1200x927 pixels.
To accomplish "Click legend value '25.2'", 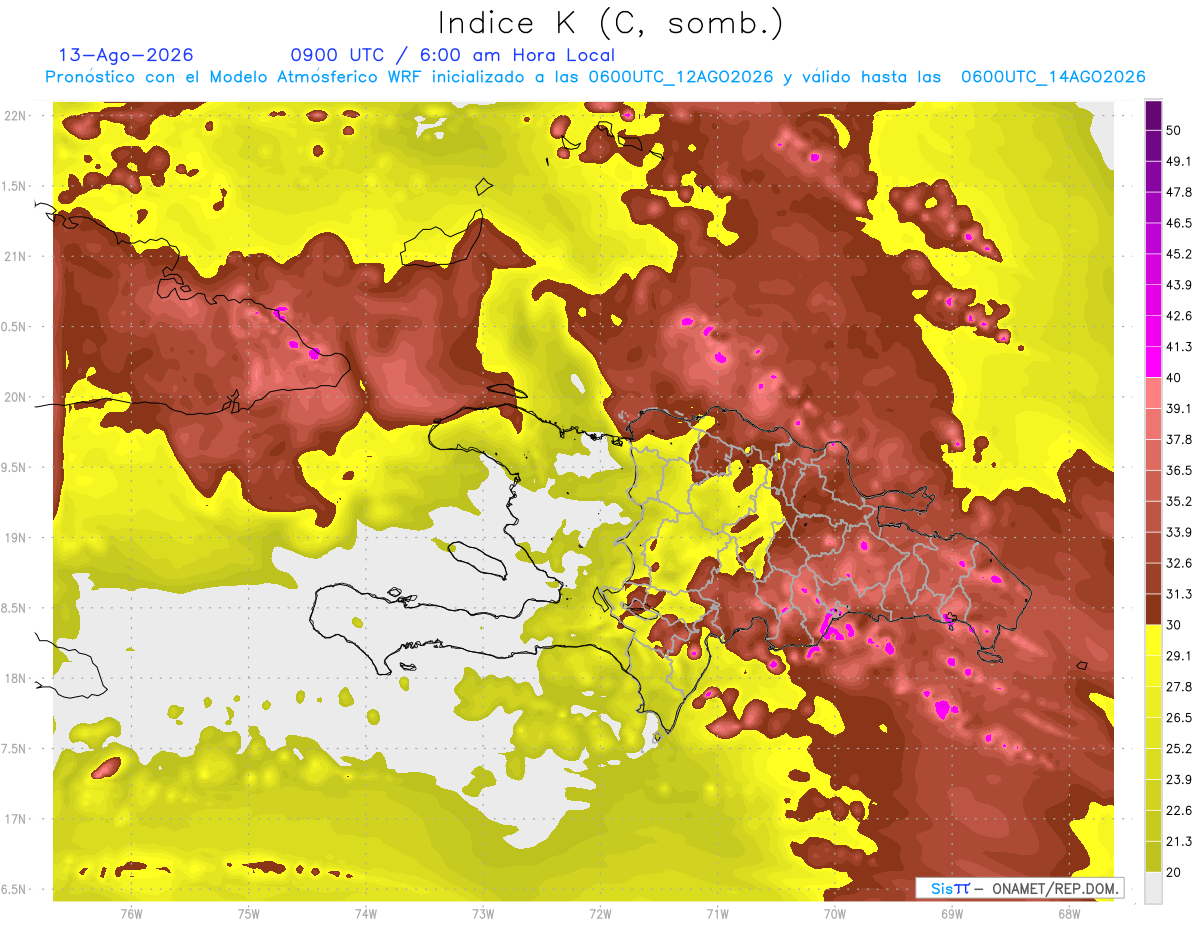I will 1178,749.
